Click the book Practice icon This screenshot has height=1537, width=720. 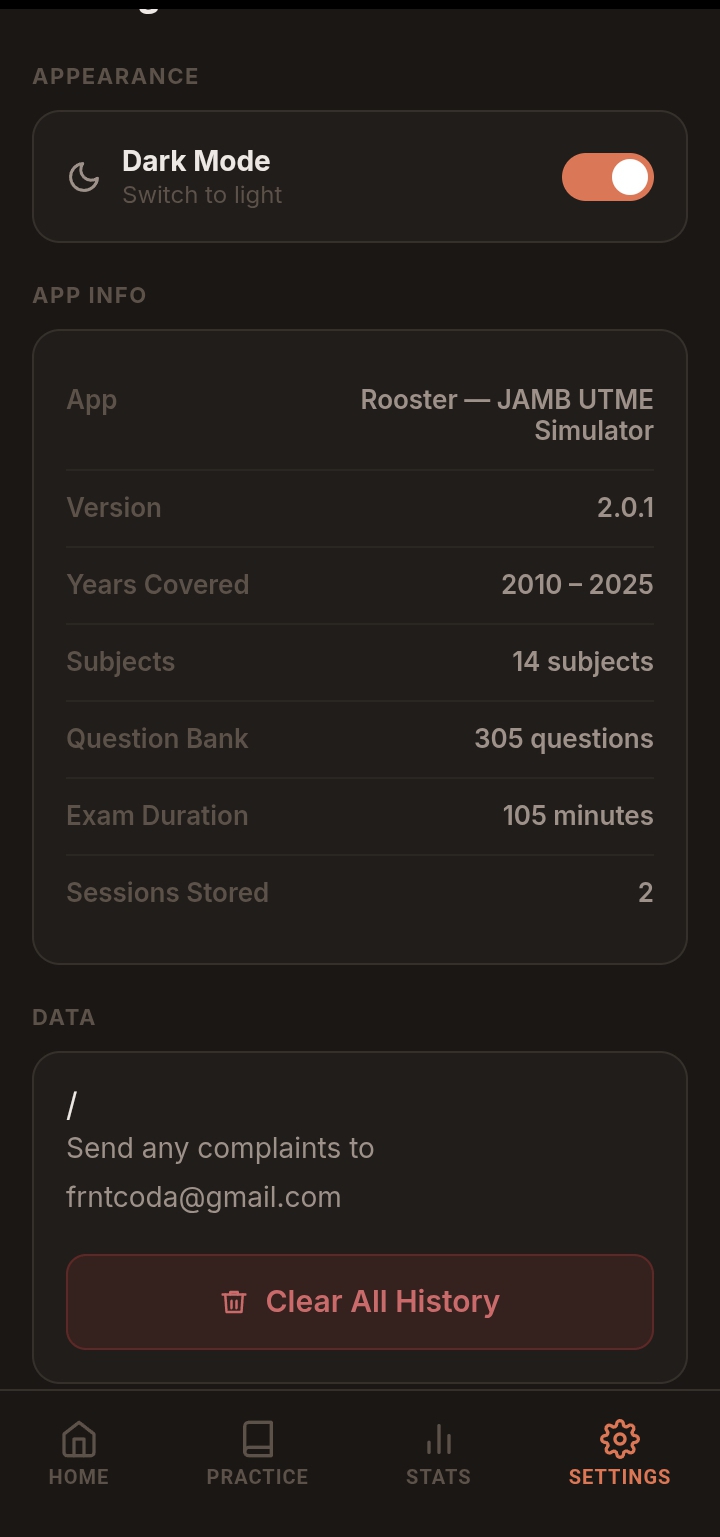257,1440
